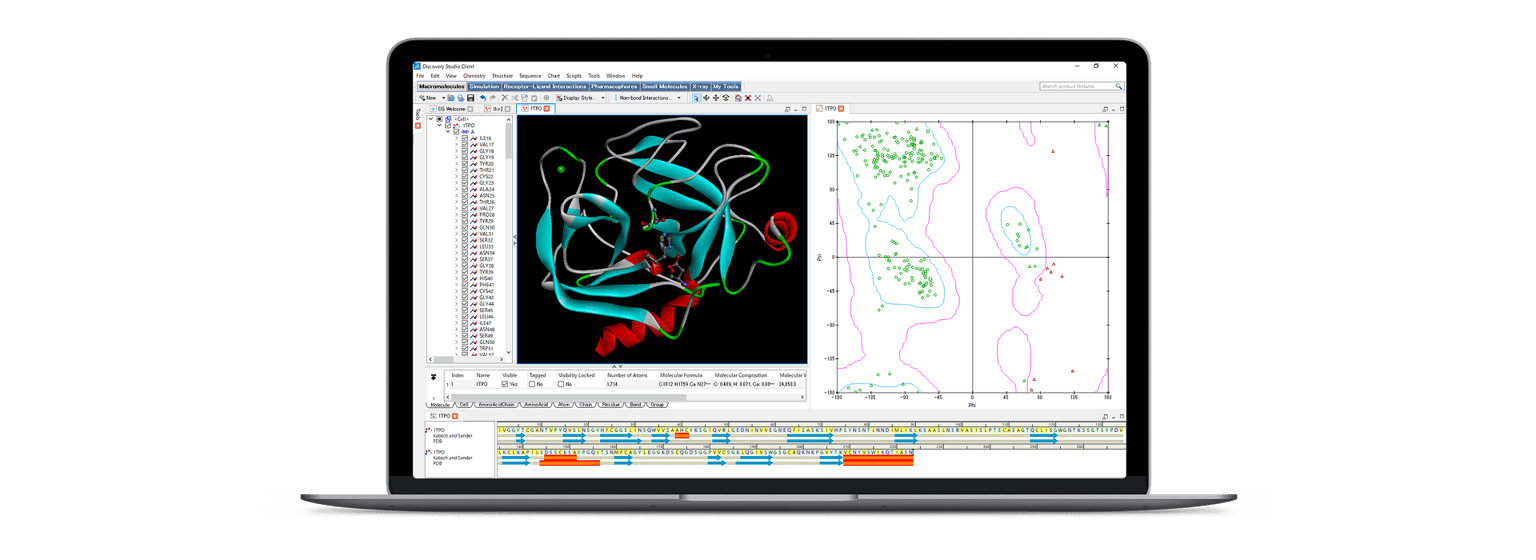Switch to the Simulation toolbar tab
1536x560 pixels.
484,87
